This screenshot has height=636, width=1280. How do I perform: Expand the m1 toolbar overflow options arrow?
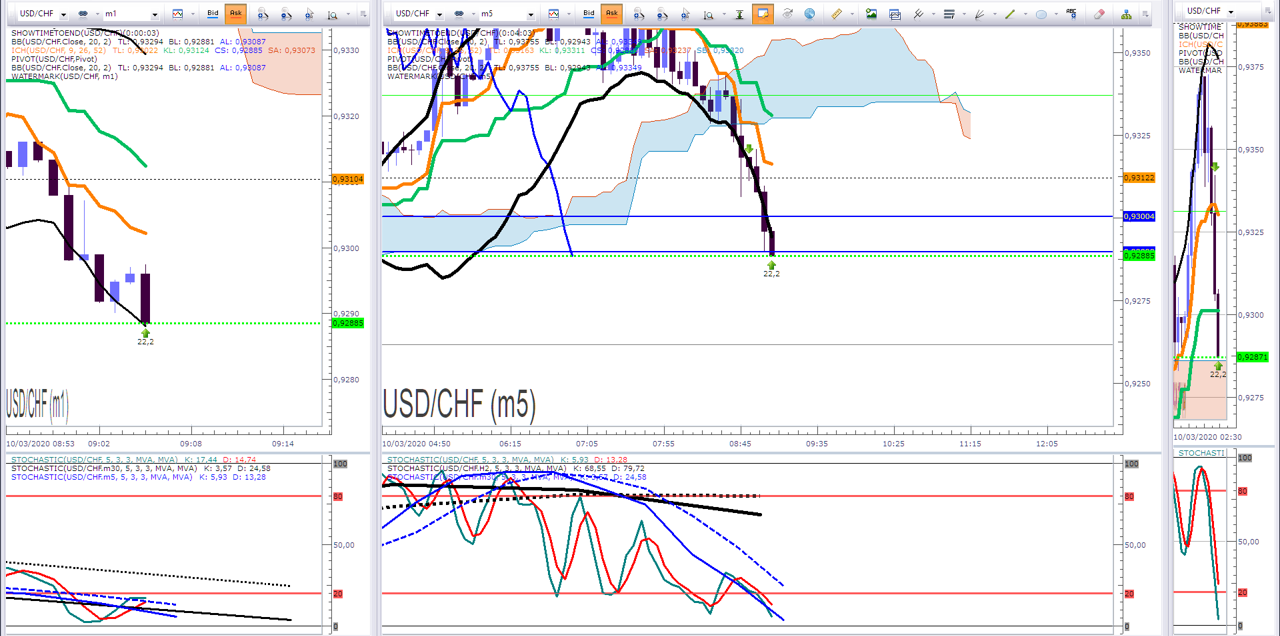363,14
